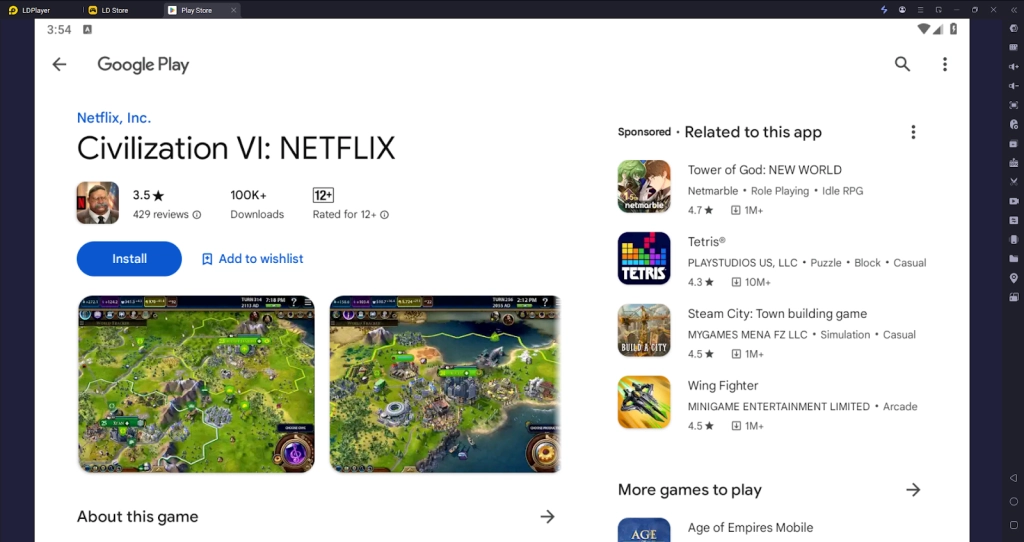Click Install APK icon in the sidebar
The image size is (1024, 542).
[1014, 163]
